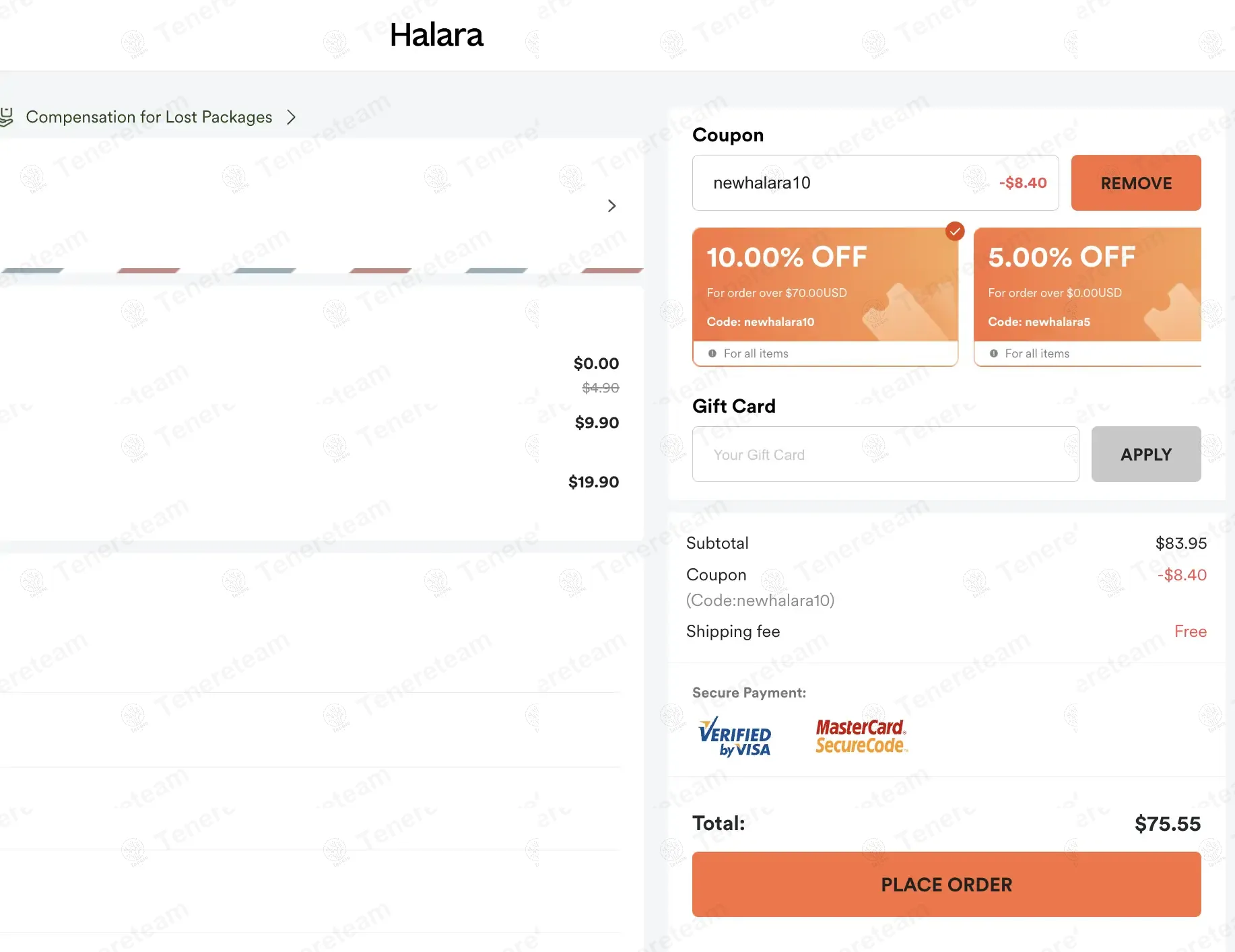1235x952 pixels.
Task: Click the MasterCard SecureCode logo
Action: pos(861,736)
